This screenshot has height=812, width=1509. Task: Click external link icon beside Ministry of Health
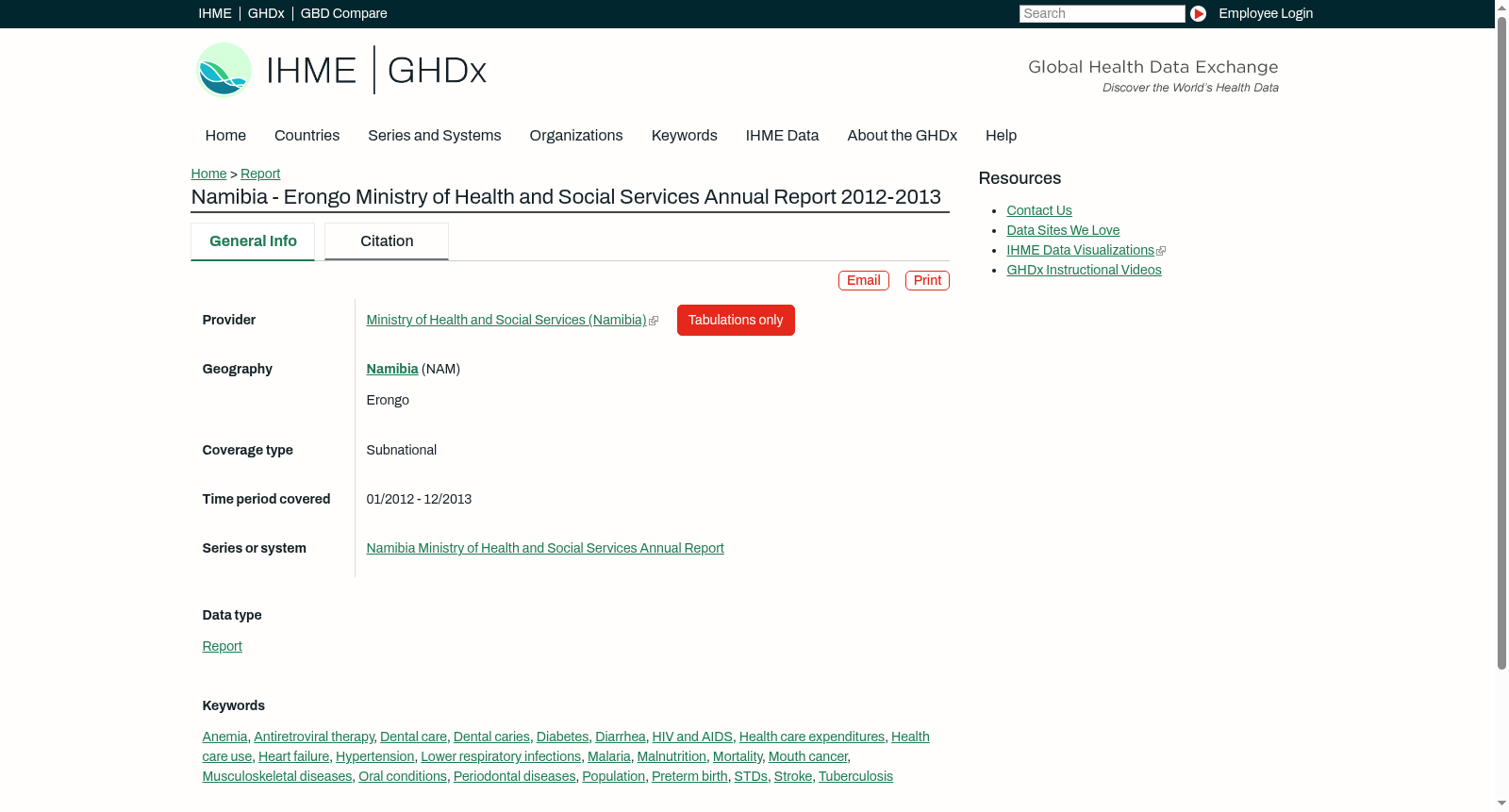click(x=654, y=321)
